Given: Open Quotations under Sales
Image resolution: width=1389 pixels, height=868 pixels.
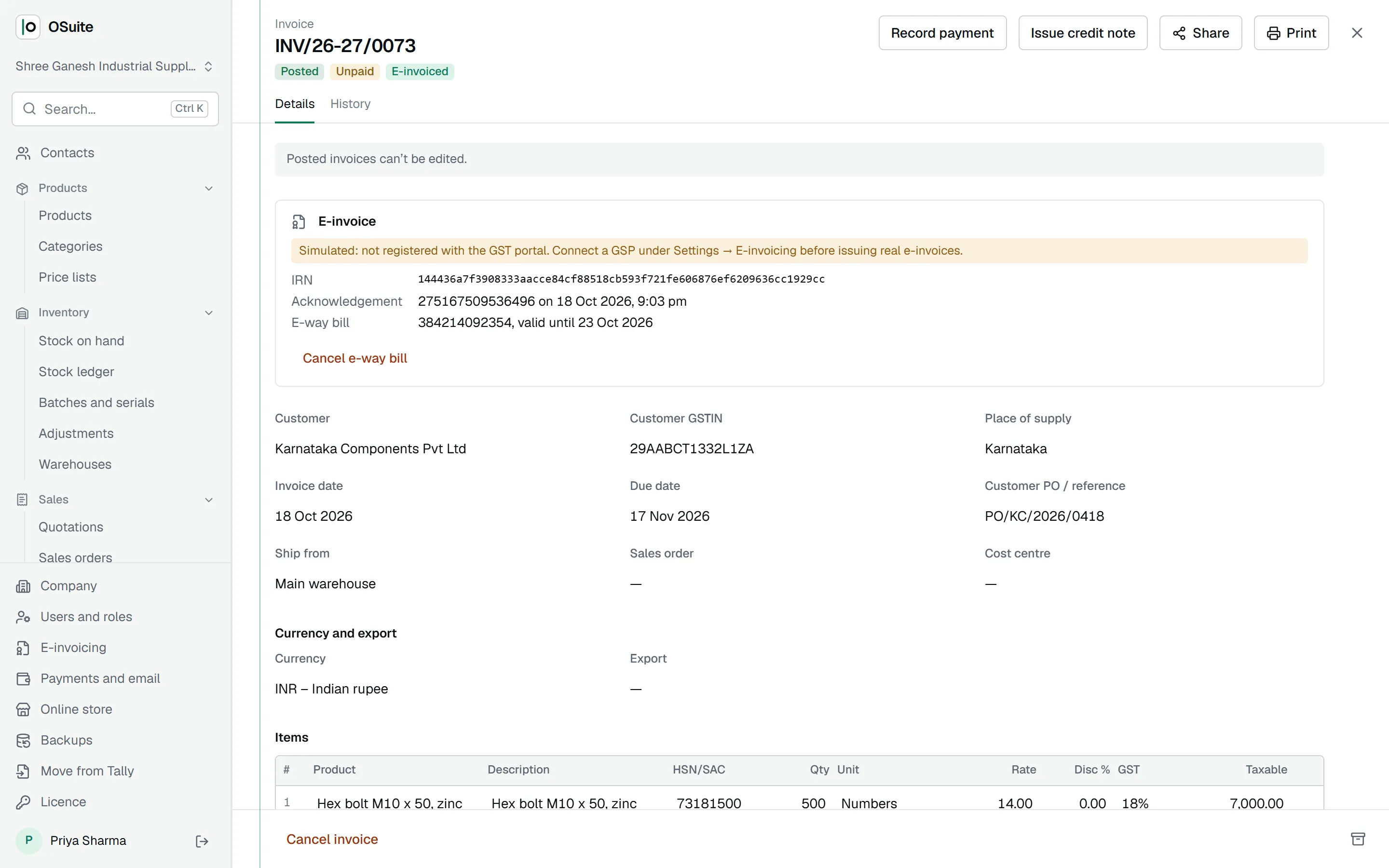Looking at the screenshot, I should tap(70, 527).
